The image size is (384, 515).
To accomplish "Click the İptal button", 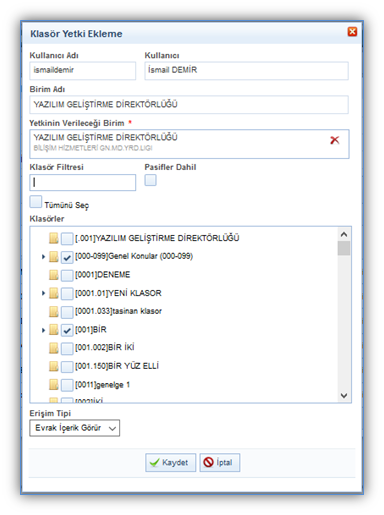I will (x=219, y=462).
